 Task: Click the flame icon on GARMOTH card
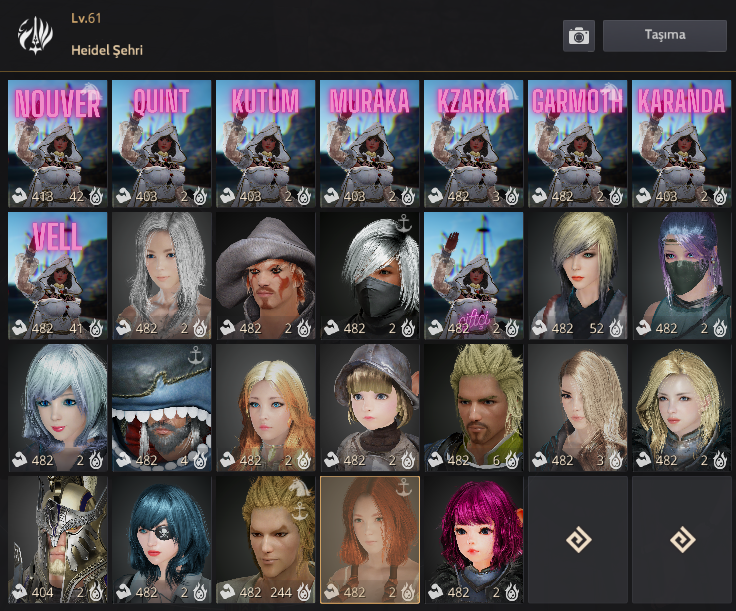(x=615, y=196)
